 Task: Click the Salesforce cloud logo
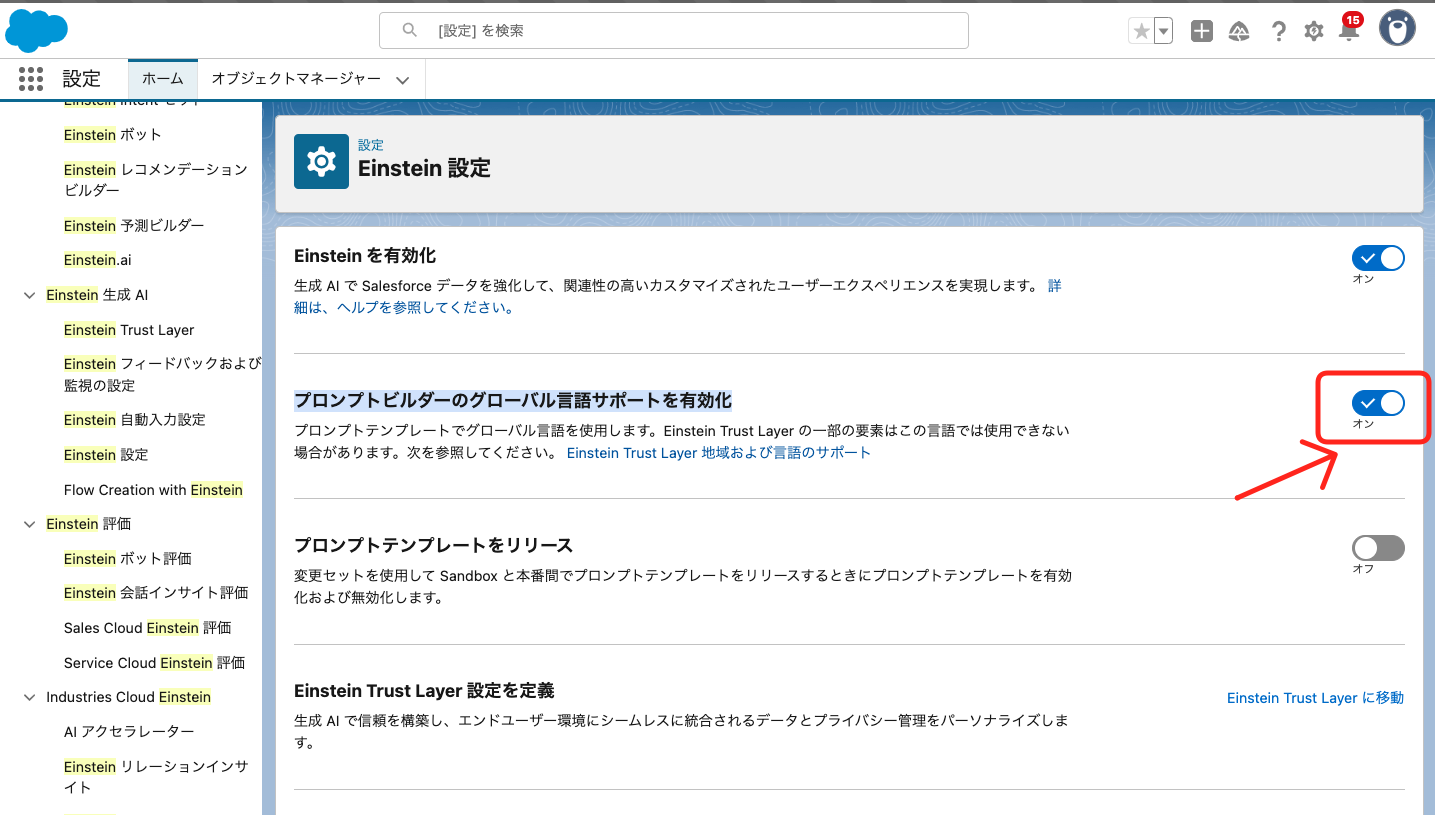coord(36,29)
